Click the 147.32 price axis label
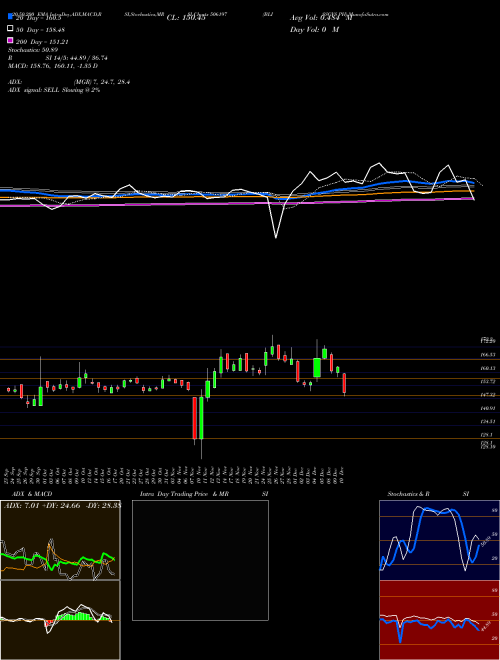The height and width of the screenshot is (660, 500). coord(488,395)
